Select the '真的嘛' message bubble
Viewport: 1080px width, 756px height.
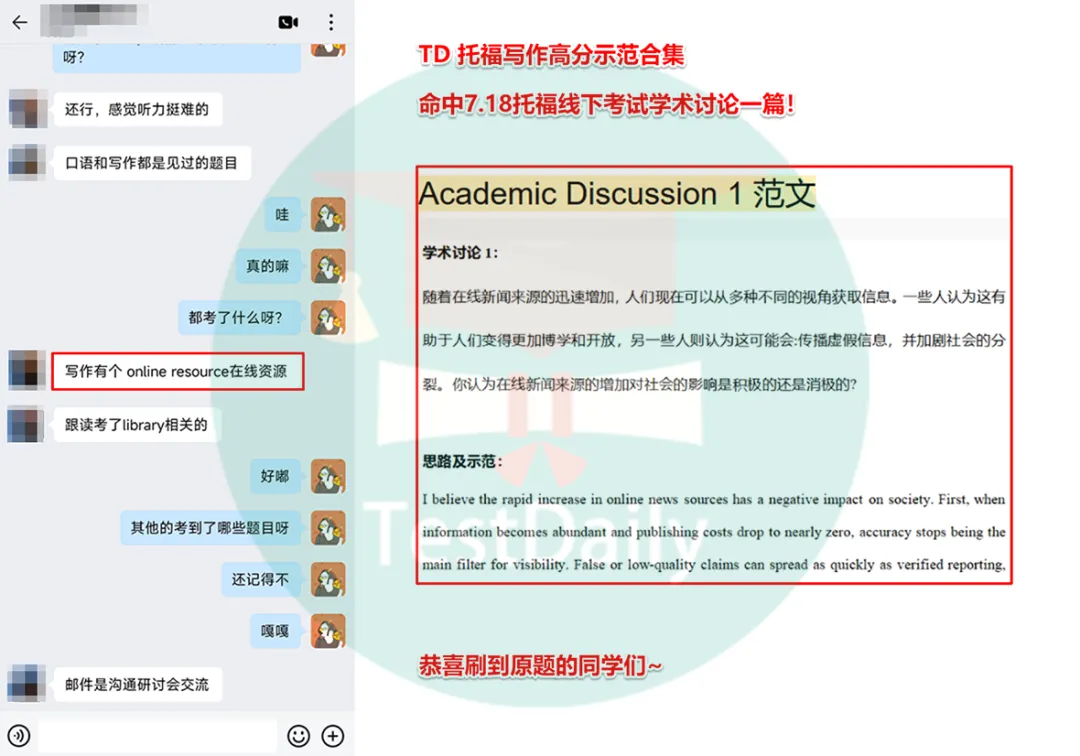pyautogui.click(x=268, y=266)
